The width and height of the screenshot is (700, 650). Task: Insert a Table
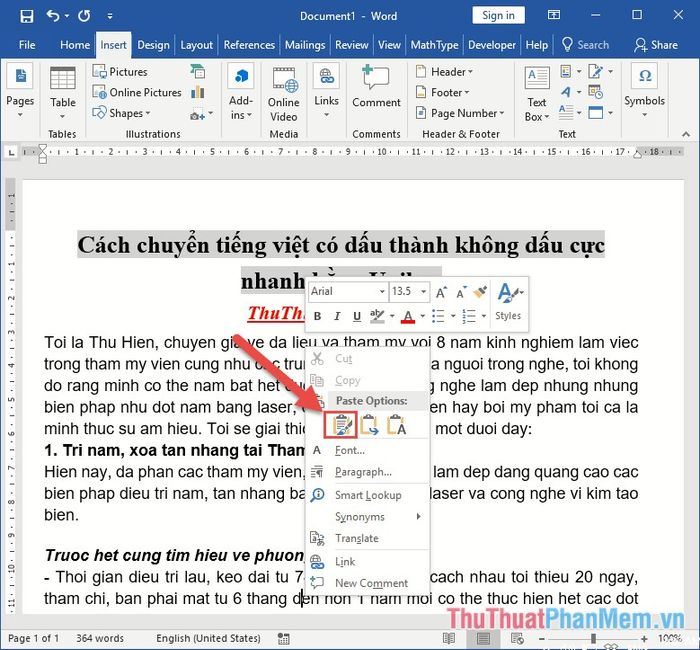click(x=62, y=94)
